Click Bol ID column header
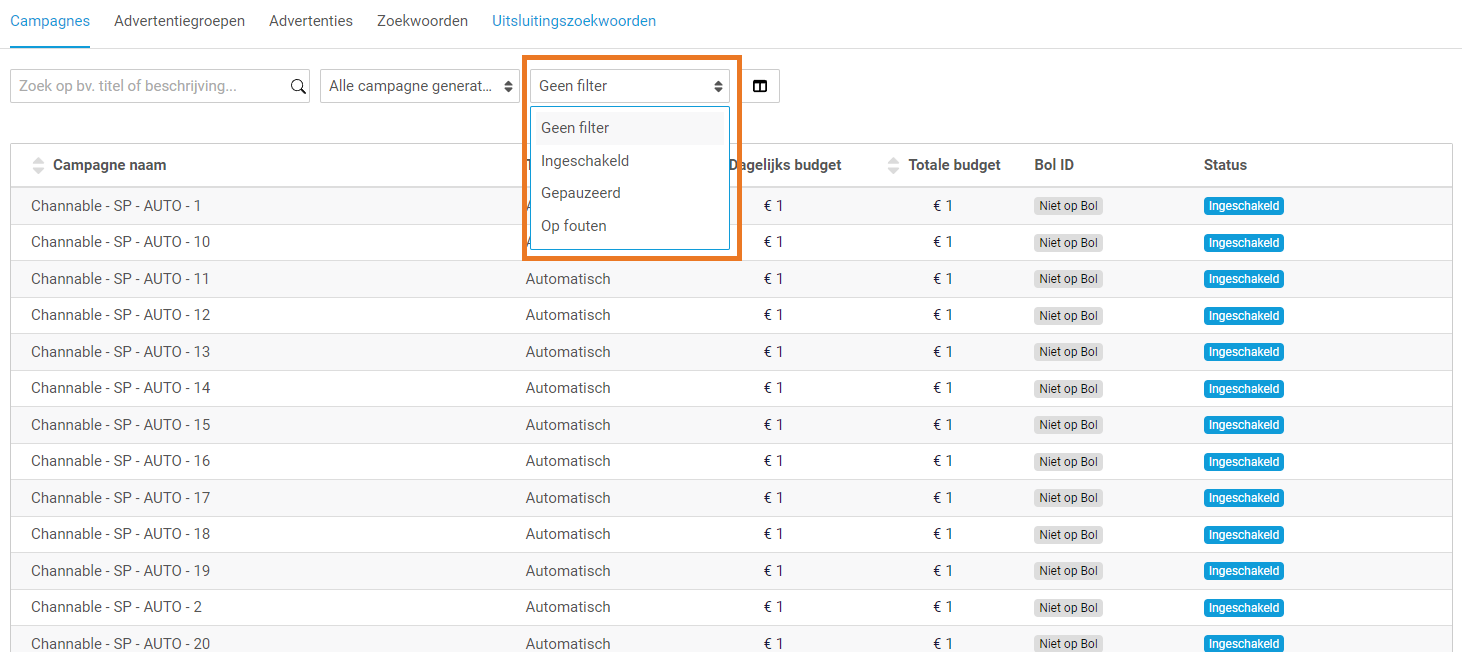 pyautogui.click(x=1054, y=165)
